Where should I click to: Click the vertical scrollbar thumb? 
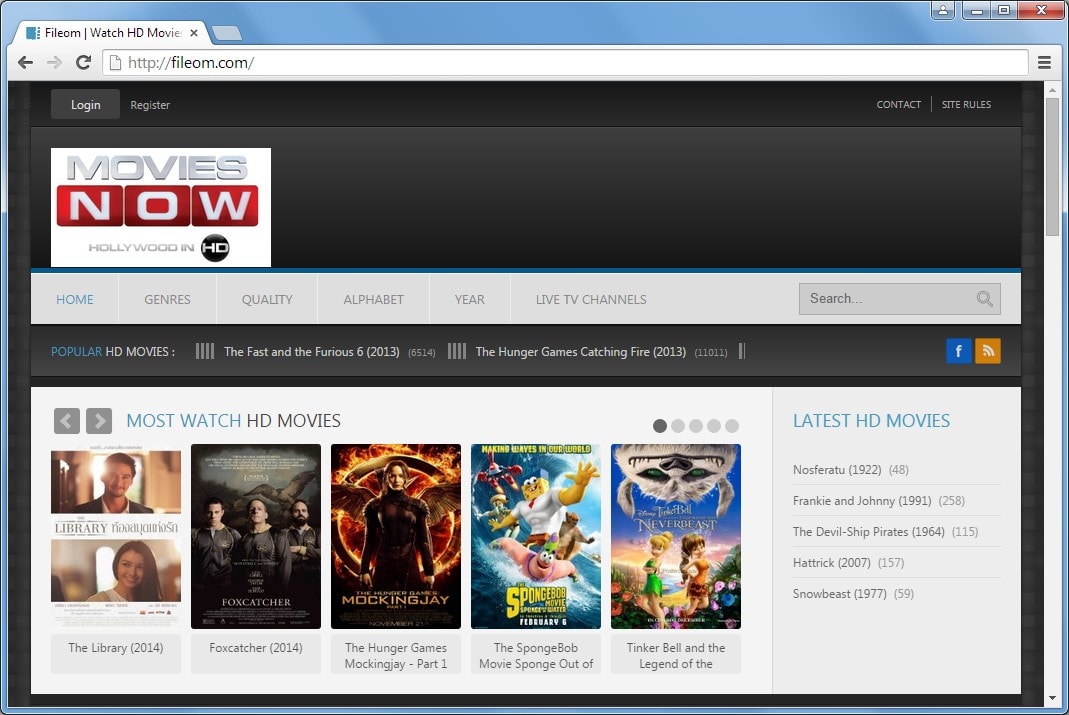click(1052, 167)
